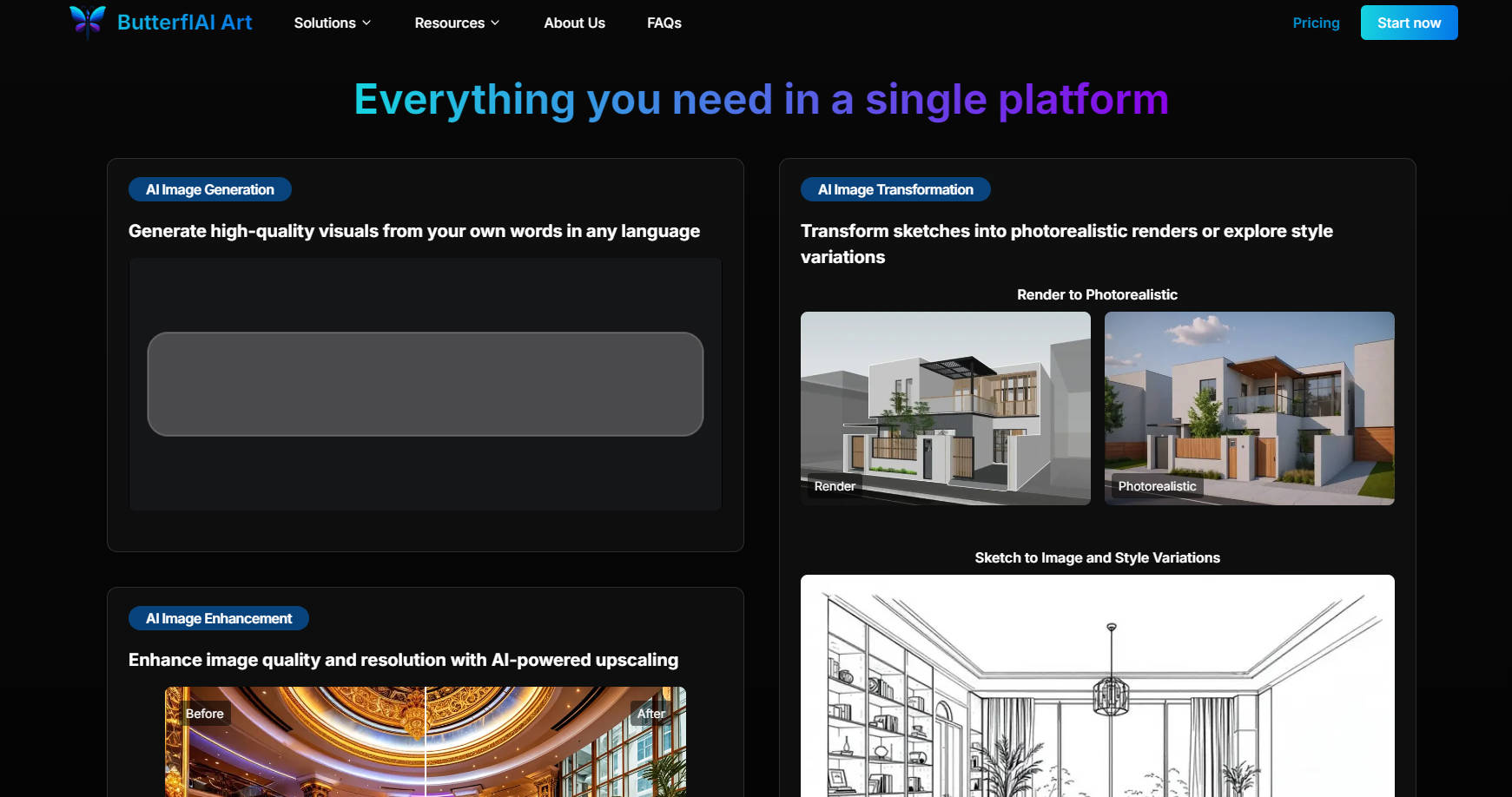
Task: Click the ButterflAI butterfly logo icon
Action: 88,22
